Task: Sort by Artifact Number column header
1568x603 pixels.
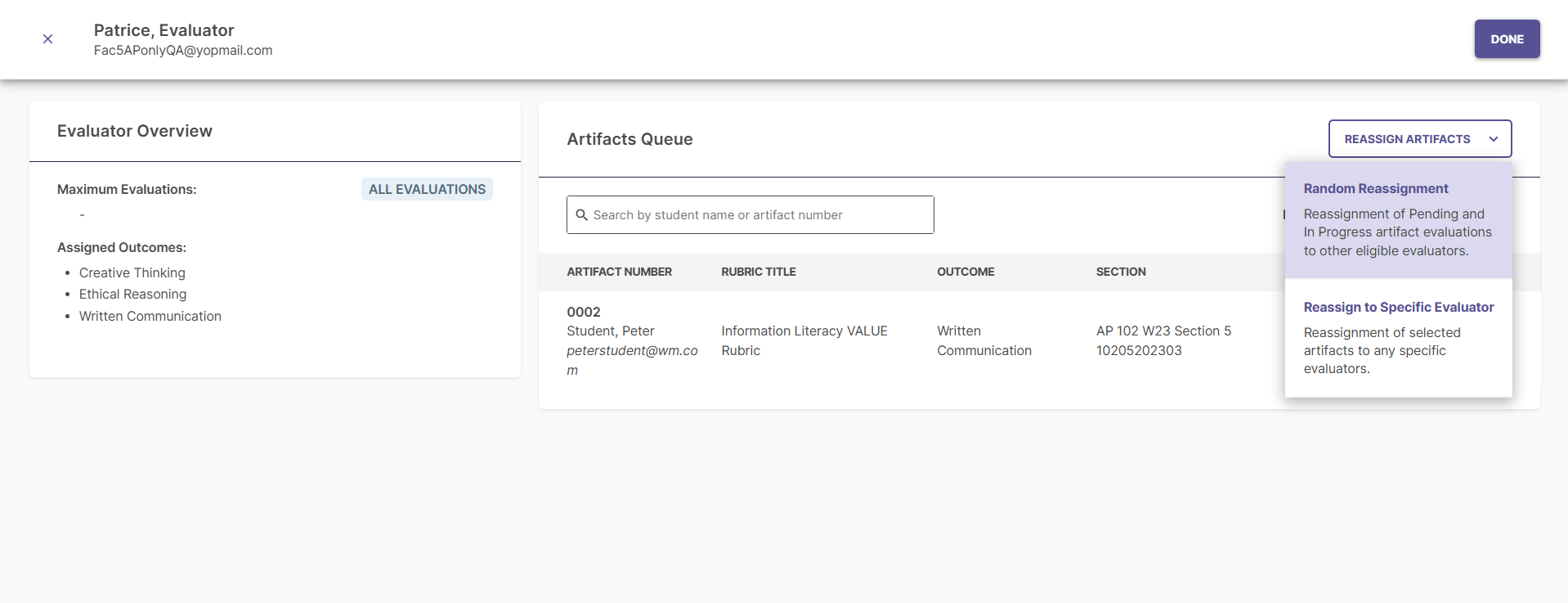Action: click(x=619, y=272)
